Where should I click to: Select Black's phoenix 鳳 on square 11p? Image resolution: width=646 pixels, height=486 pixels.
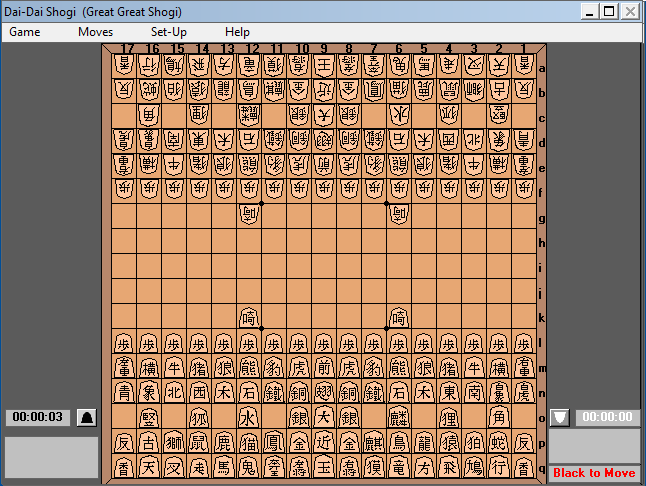[274, 442]
